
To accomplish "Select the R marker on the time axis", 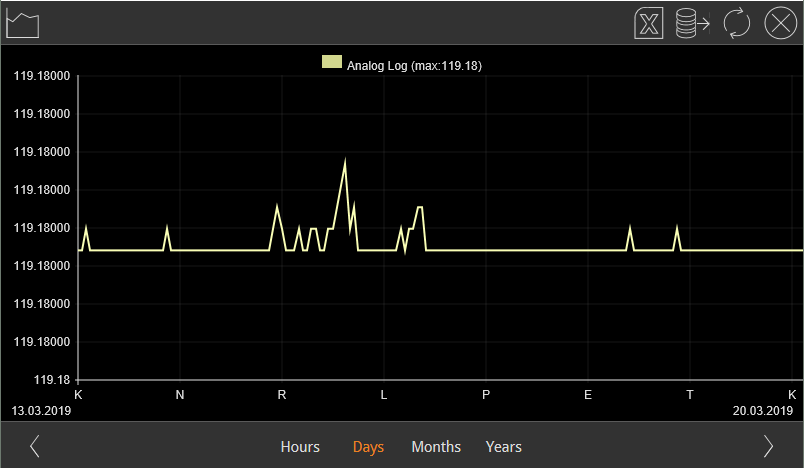I will 282,395.
